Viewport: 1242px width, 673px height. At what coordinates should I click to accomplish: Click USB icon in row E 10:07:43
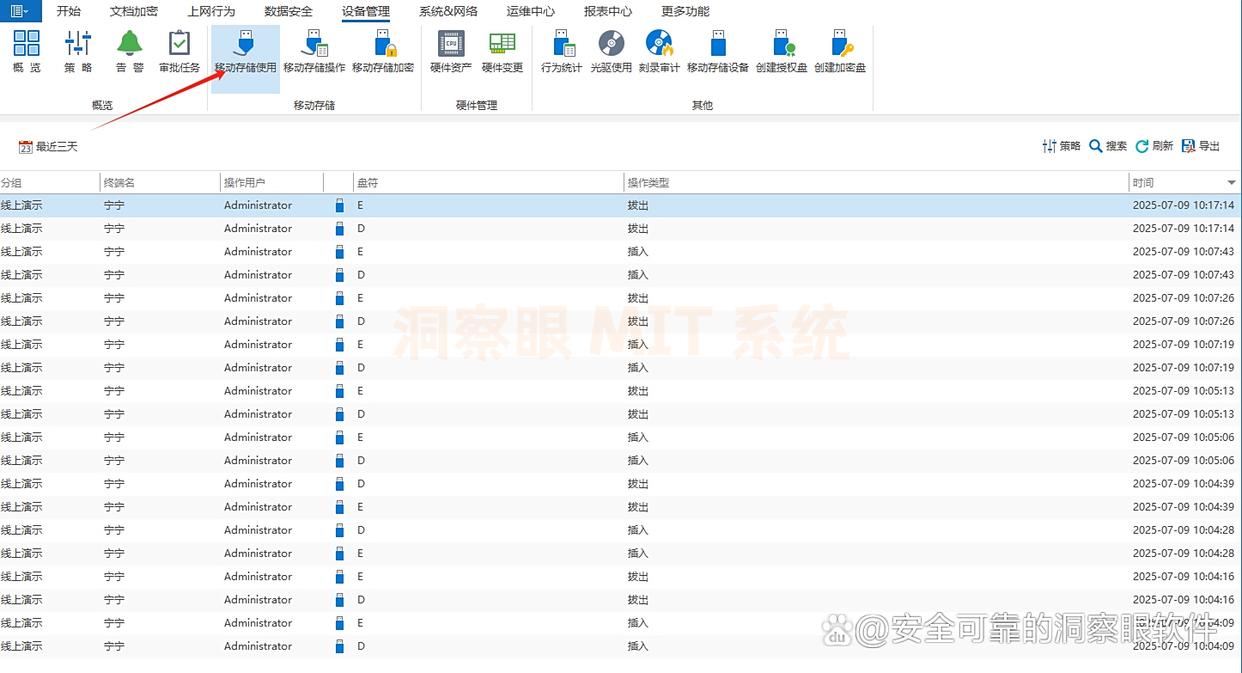coord(339,251)
